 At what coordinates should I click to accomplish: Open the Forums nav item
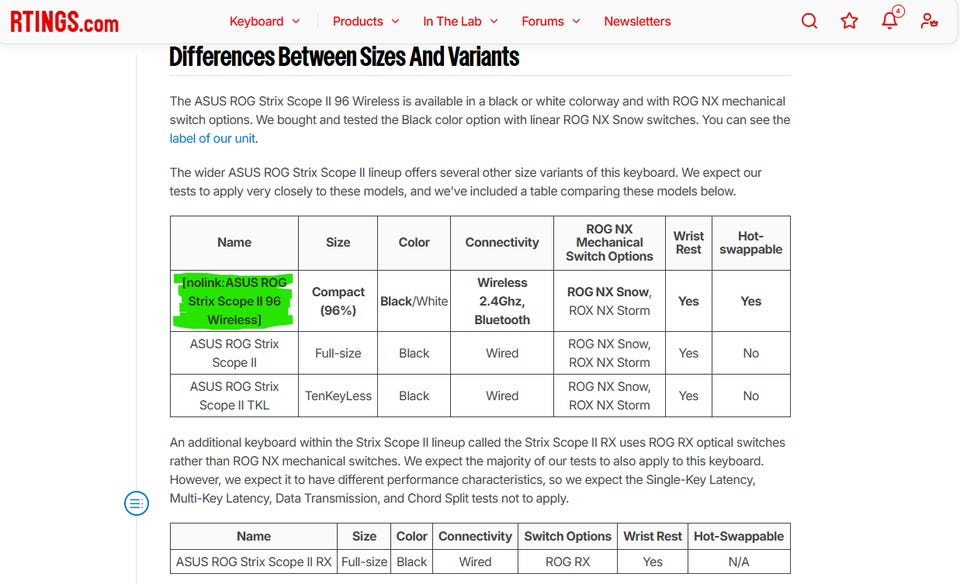coord(542,21)
